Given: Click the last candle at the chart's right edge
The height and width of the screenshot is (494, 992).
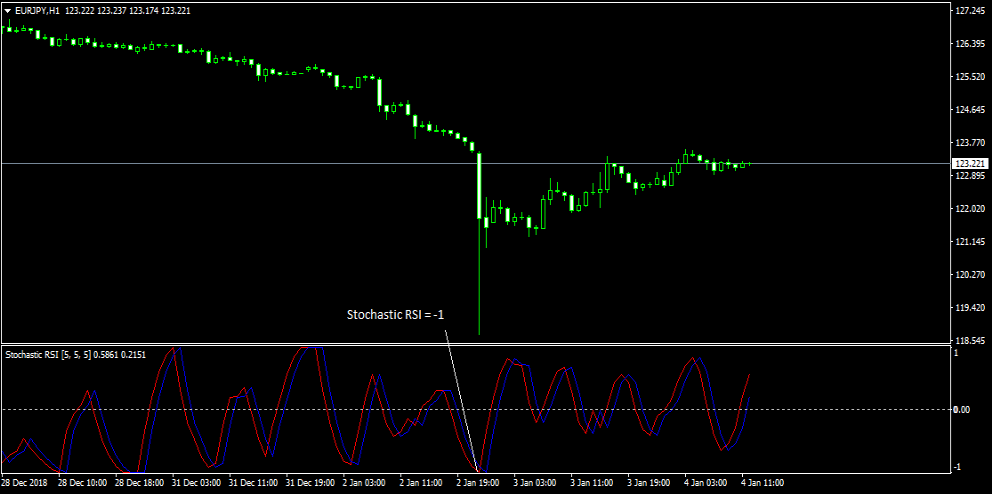Looking at the screenshot, I should coord(749,163).
